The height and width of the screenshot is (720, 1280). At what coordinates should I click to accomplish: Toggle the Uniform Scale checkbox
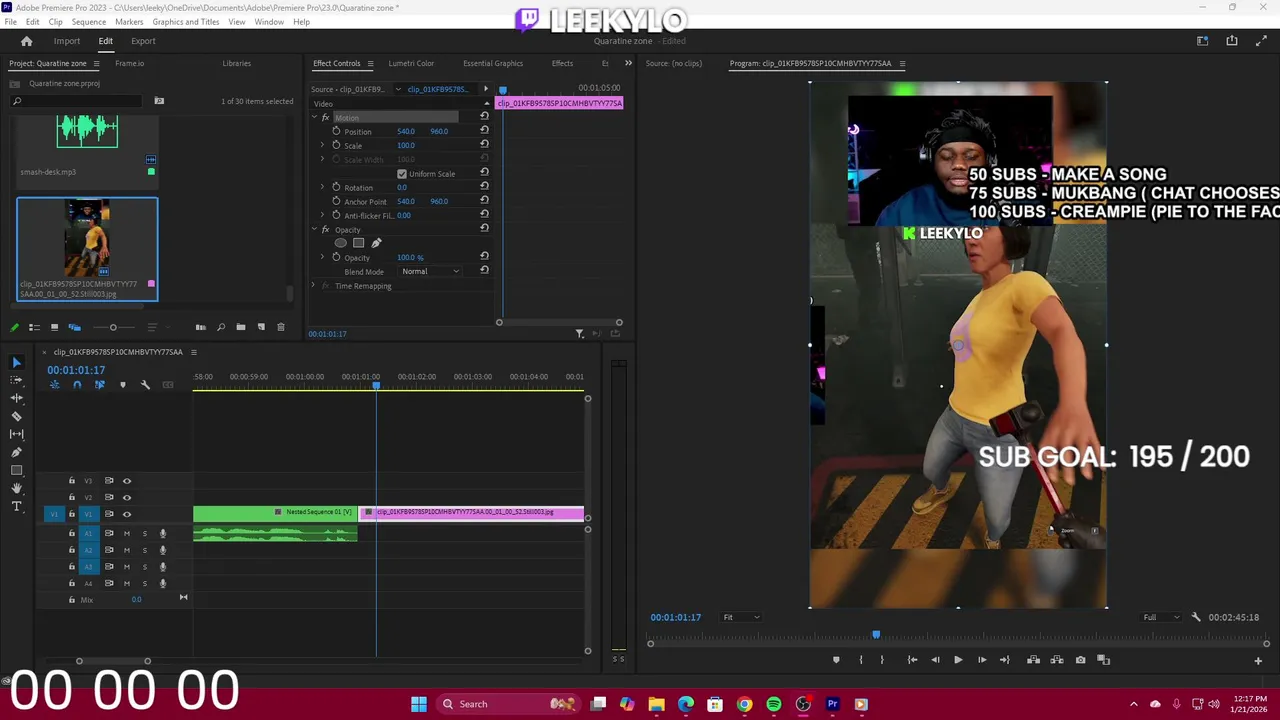pos(402,174)
